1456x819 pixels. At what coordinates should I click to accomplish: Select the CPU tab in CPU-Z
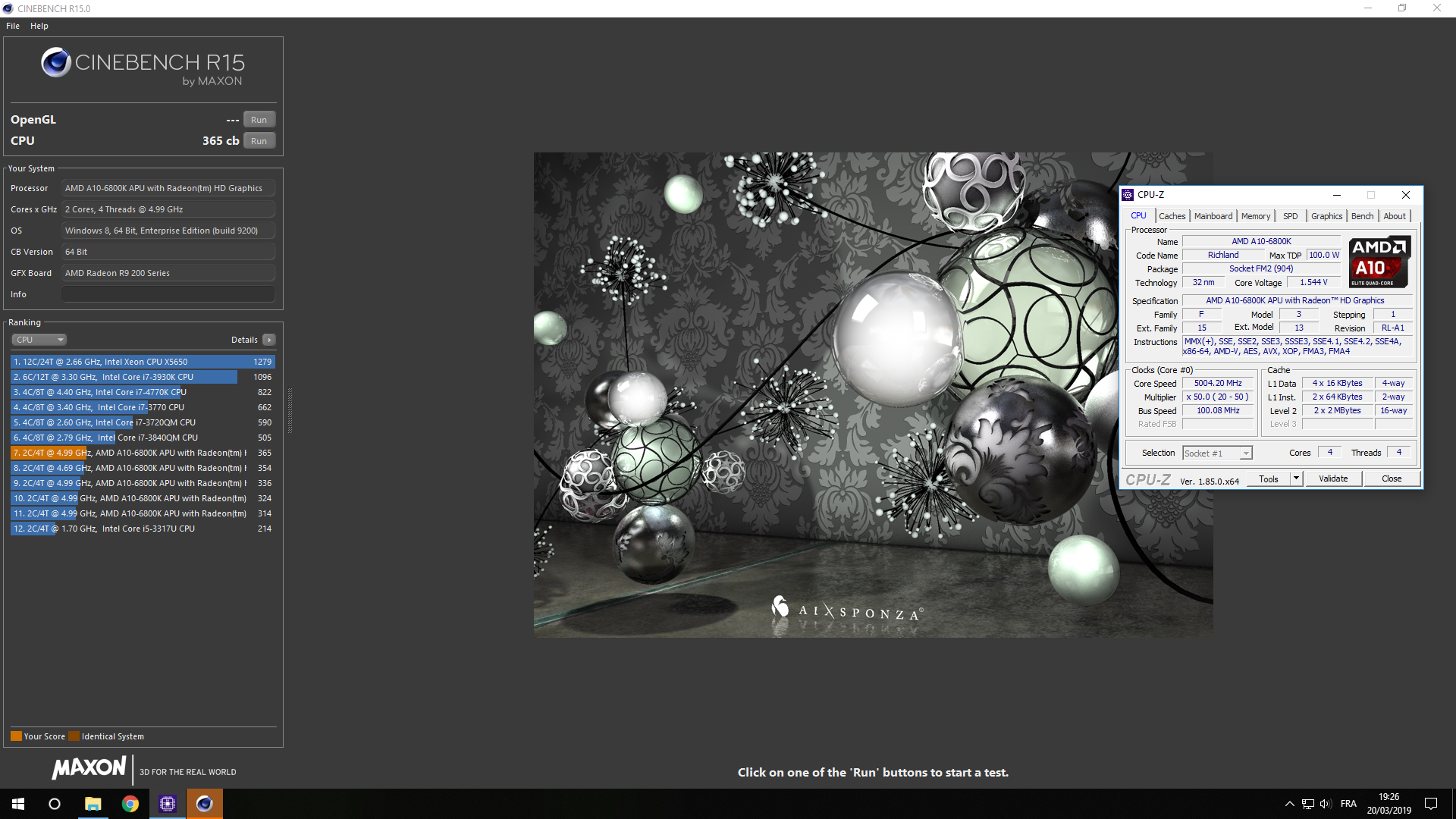[x=1138, y=215]
